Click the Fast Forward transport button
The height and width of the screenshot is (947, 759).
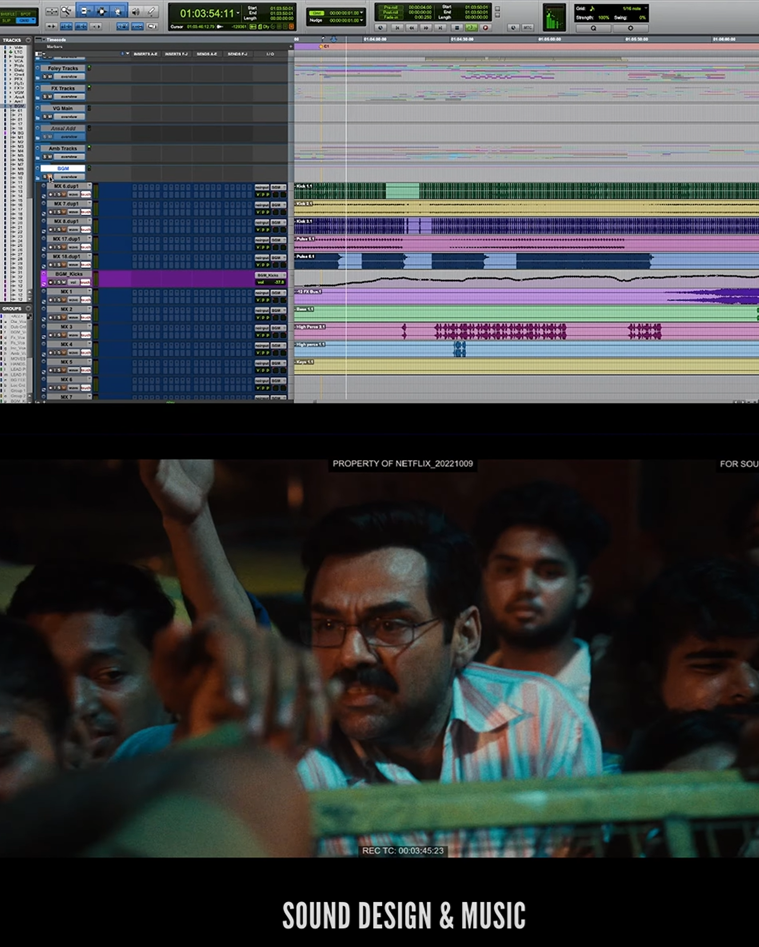[x=426, y=28]
